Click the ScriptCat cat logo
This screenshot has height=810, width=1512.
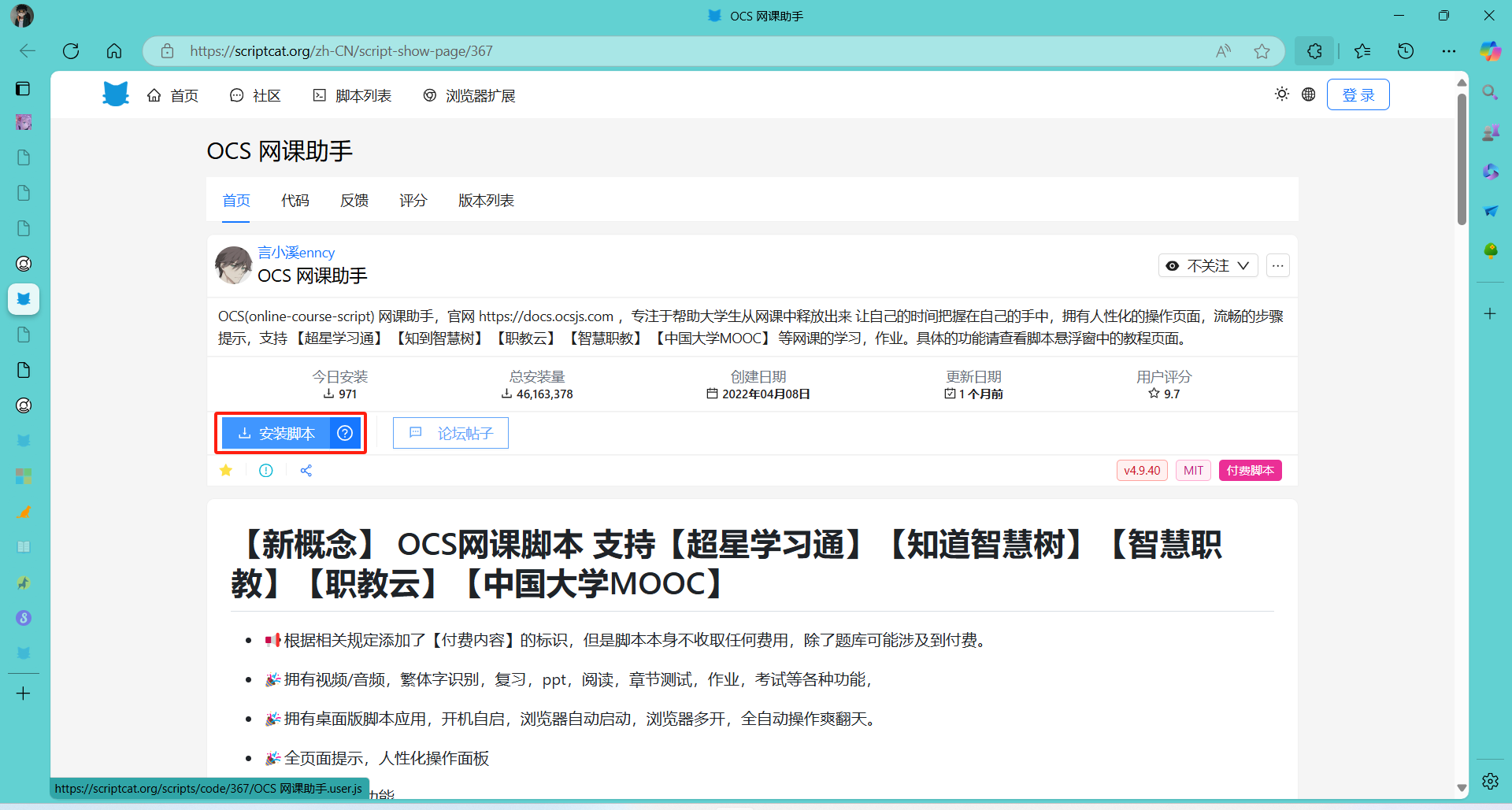[x=116, y=94]
